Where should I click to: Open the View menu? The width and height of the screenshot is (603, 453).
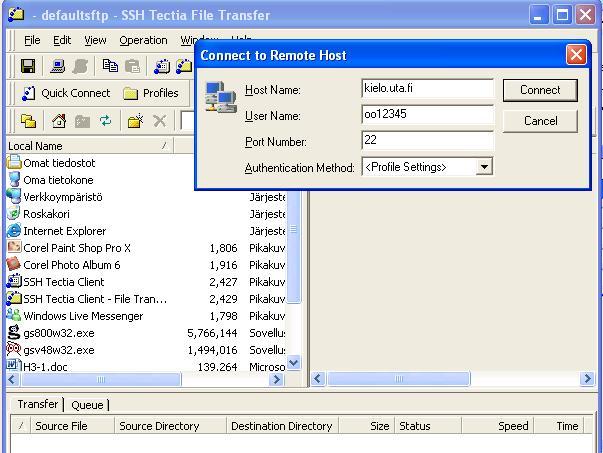pos(95,40)
